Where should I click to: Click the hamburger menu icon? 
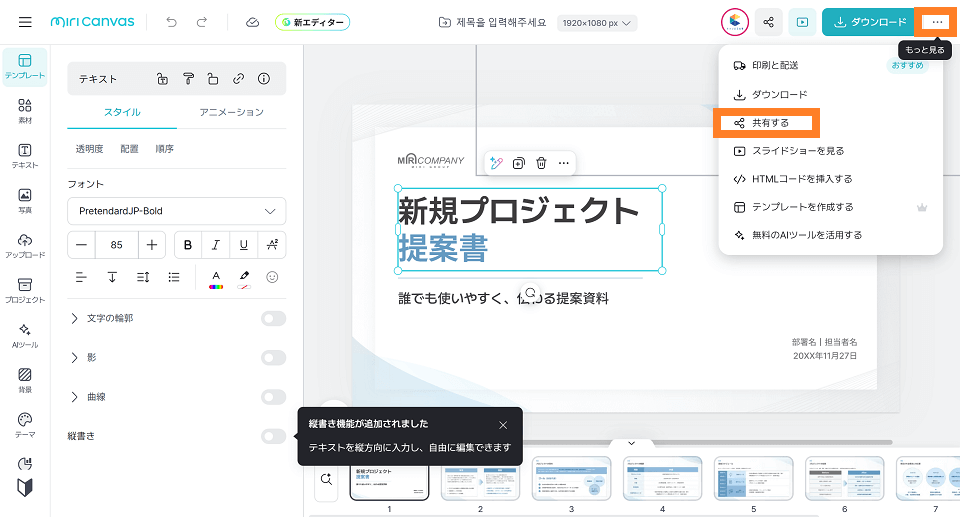click(25, 22)
